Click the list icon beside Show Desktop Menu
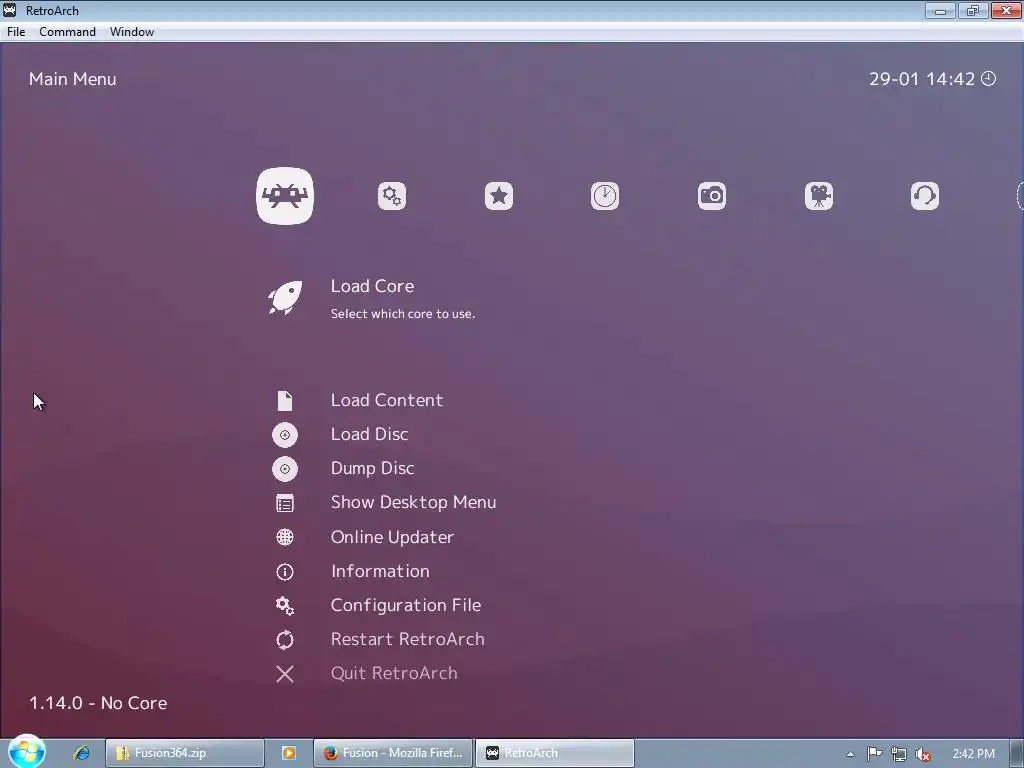This screenshot has width=1024, height=768. 285,504
